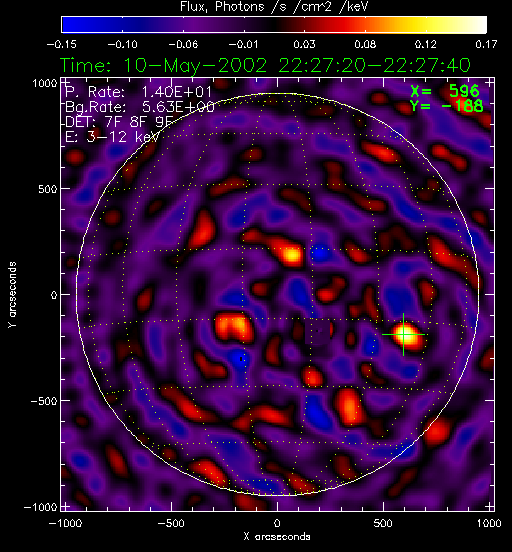This screenshot has width=512, height=552.
Task: Click the DET: 7F 8F 9F label
Action: point(119,122)
